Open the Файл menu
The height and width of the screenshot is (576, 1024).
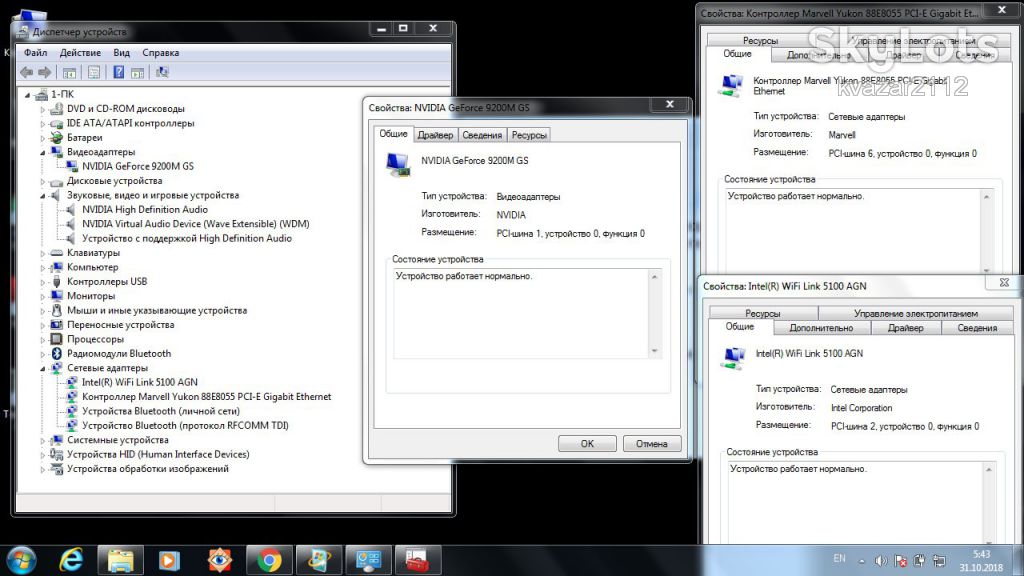coord(35,53)
